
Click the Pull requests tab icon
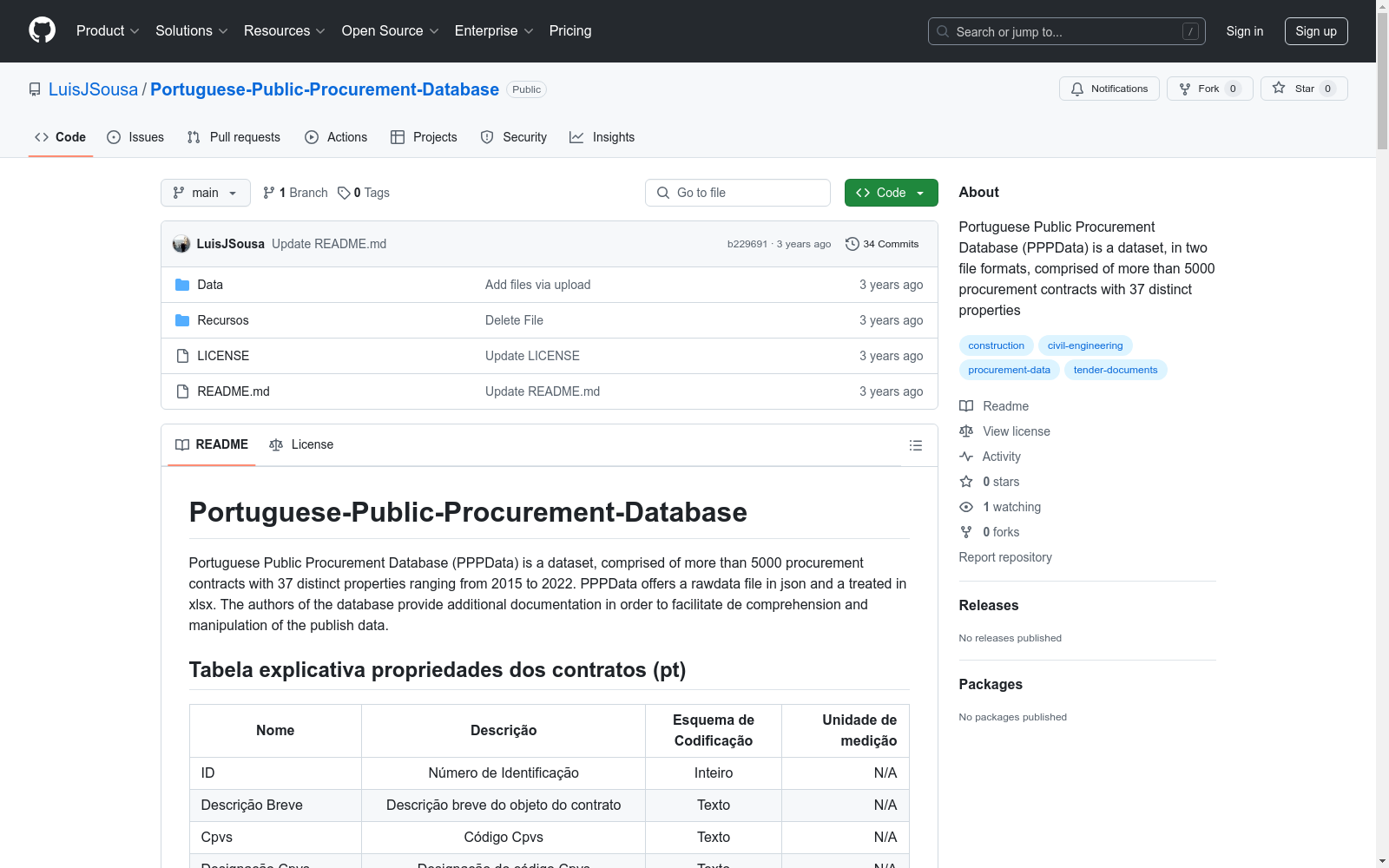coord(194,137)
